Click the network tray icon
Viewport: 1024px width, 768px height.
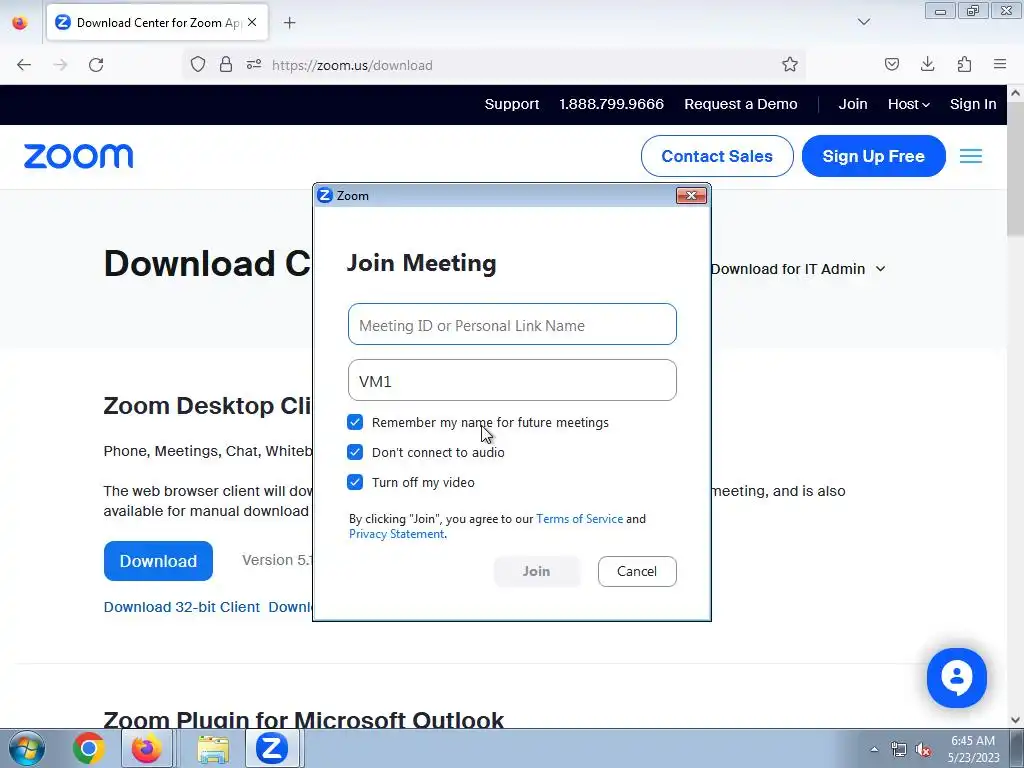[x=899, y=750]
